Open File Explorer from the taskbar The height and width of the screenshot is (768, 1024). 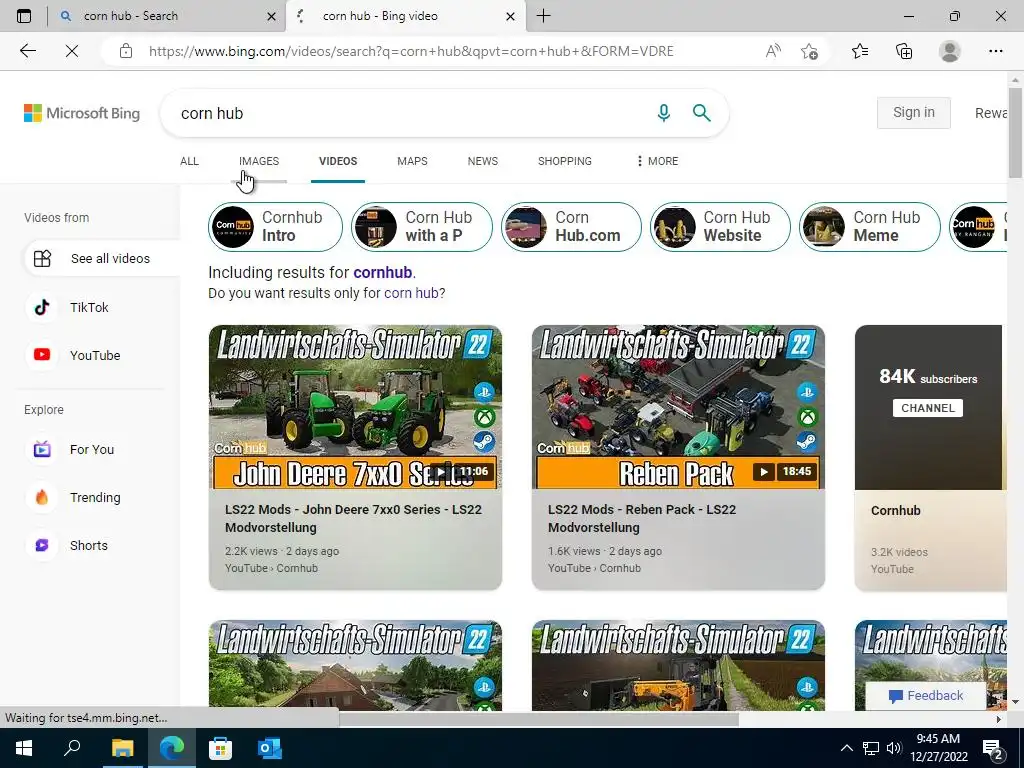click(122, 748)
